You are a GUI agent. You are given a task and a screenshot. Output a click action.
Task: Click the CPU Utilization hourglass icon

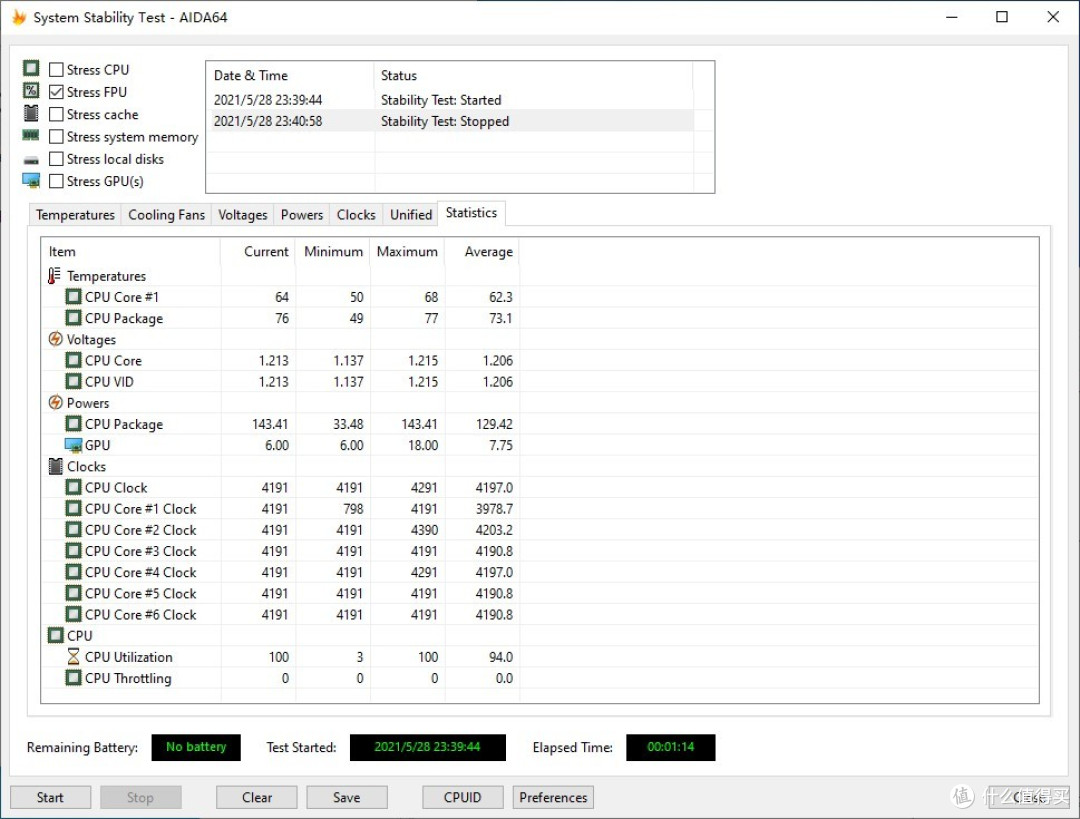[73, 656]
